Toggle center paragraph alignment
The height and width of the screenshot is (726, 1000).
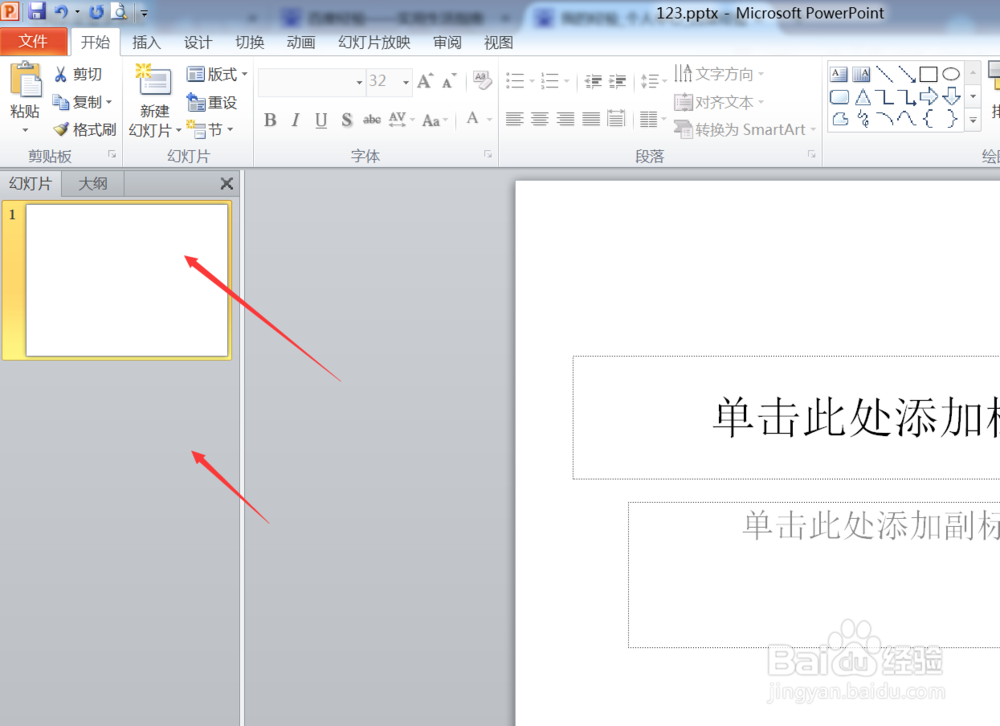[x=540, y=120]
